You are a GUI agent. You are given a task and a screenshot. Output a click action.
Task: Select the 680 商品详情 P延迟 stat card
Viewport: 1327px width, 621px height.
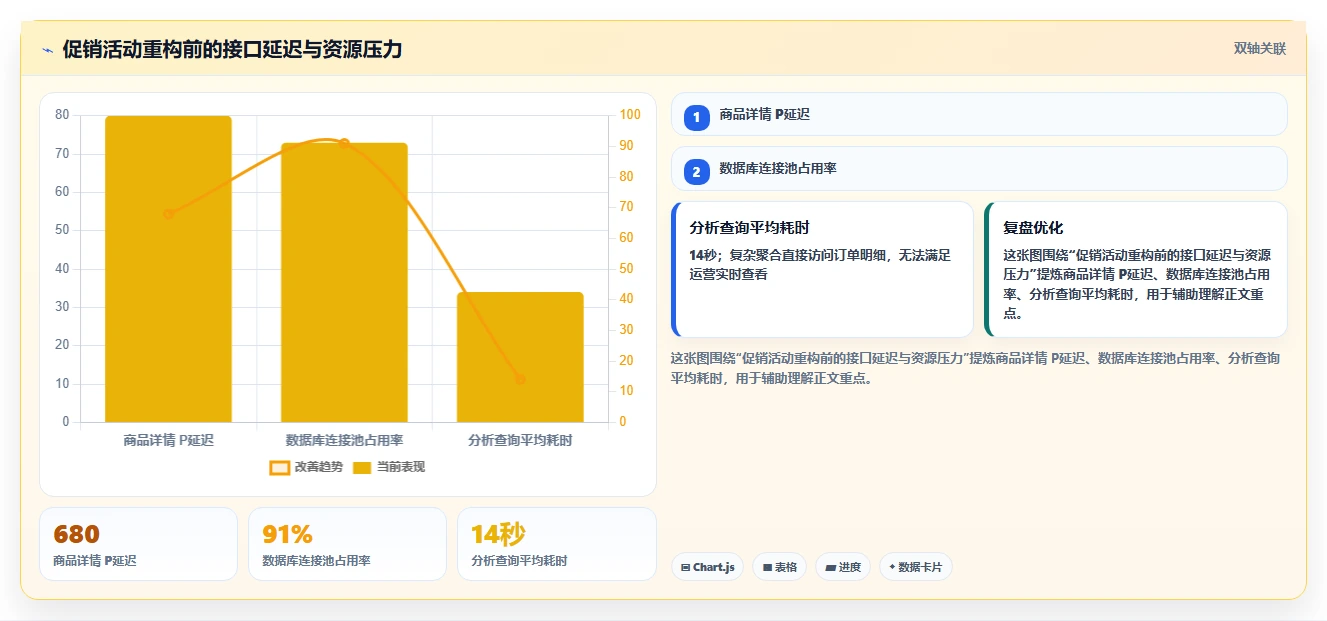point(139,544)
